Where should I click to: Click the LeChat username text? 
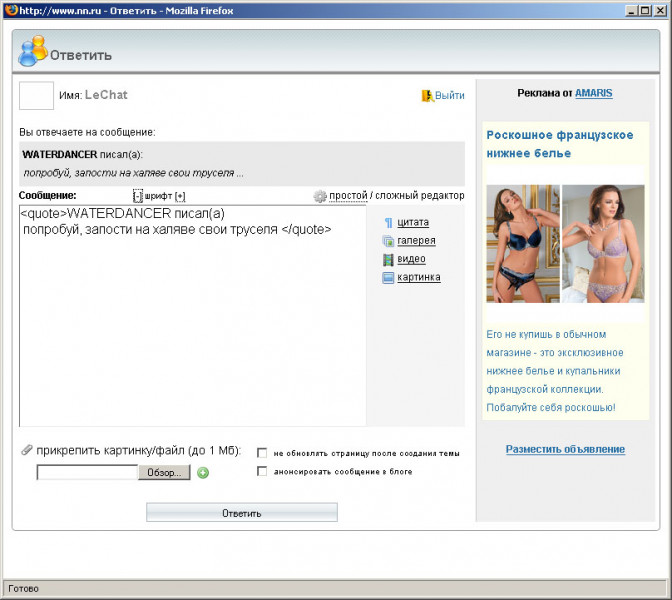[x=106, y=95]
